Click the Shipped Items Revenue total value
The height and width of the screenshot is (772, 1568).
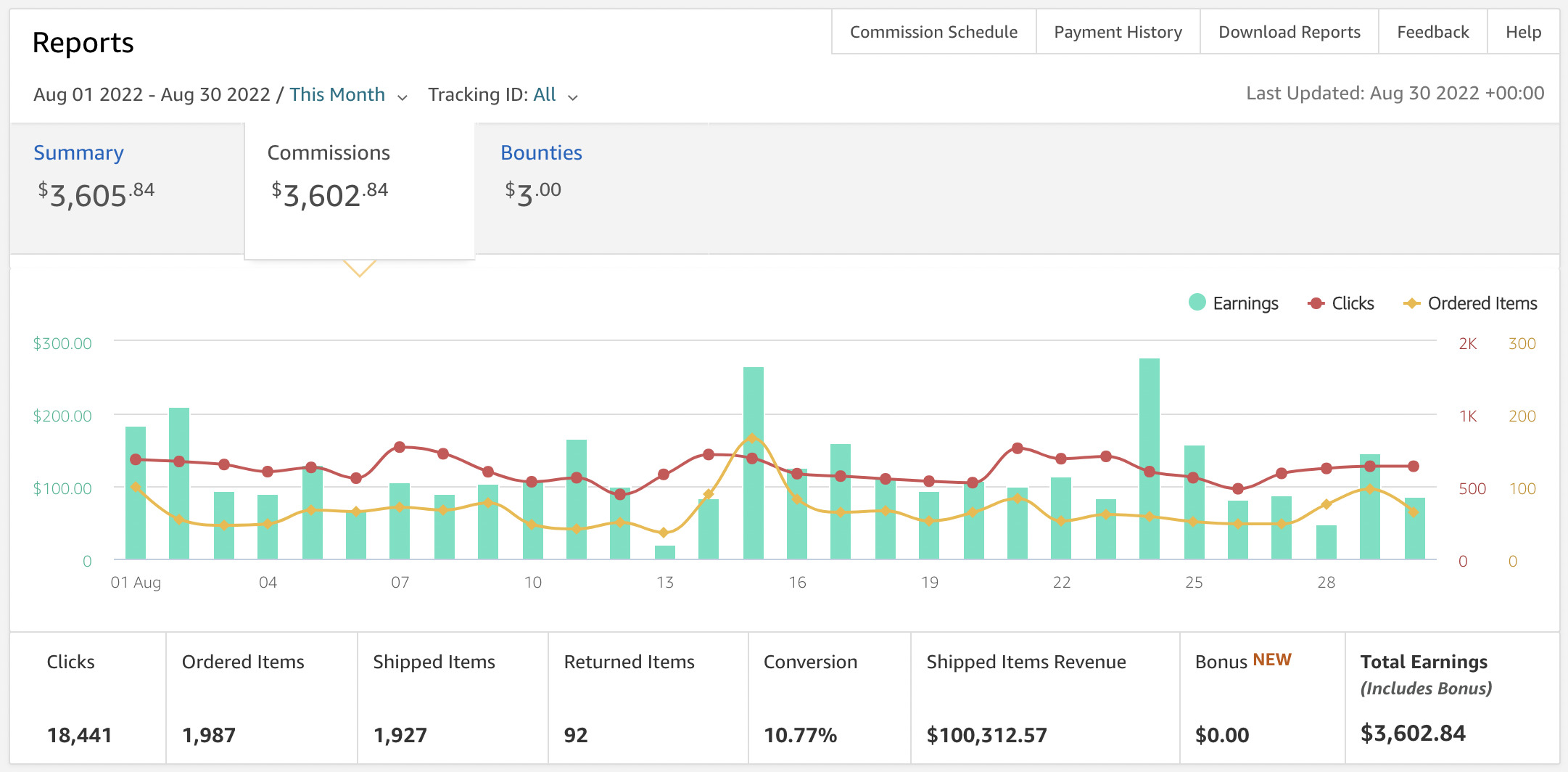[986, 734]
